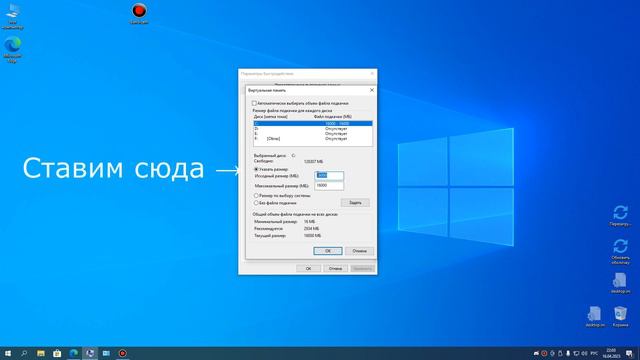Enable automatic paging file size checkbox

click(254, 103)
